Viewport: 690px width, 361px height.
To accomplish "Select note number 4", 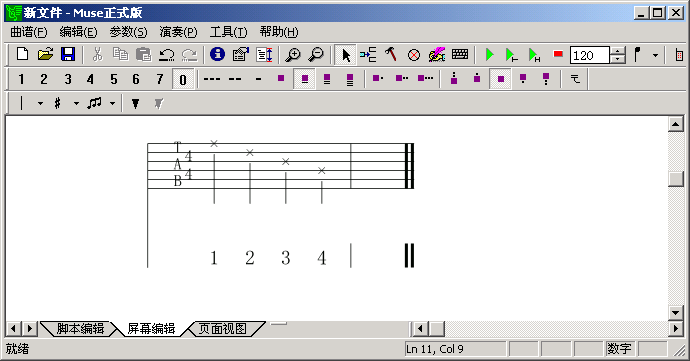I will point(90,79).
